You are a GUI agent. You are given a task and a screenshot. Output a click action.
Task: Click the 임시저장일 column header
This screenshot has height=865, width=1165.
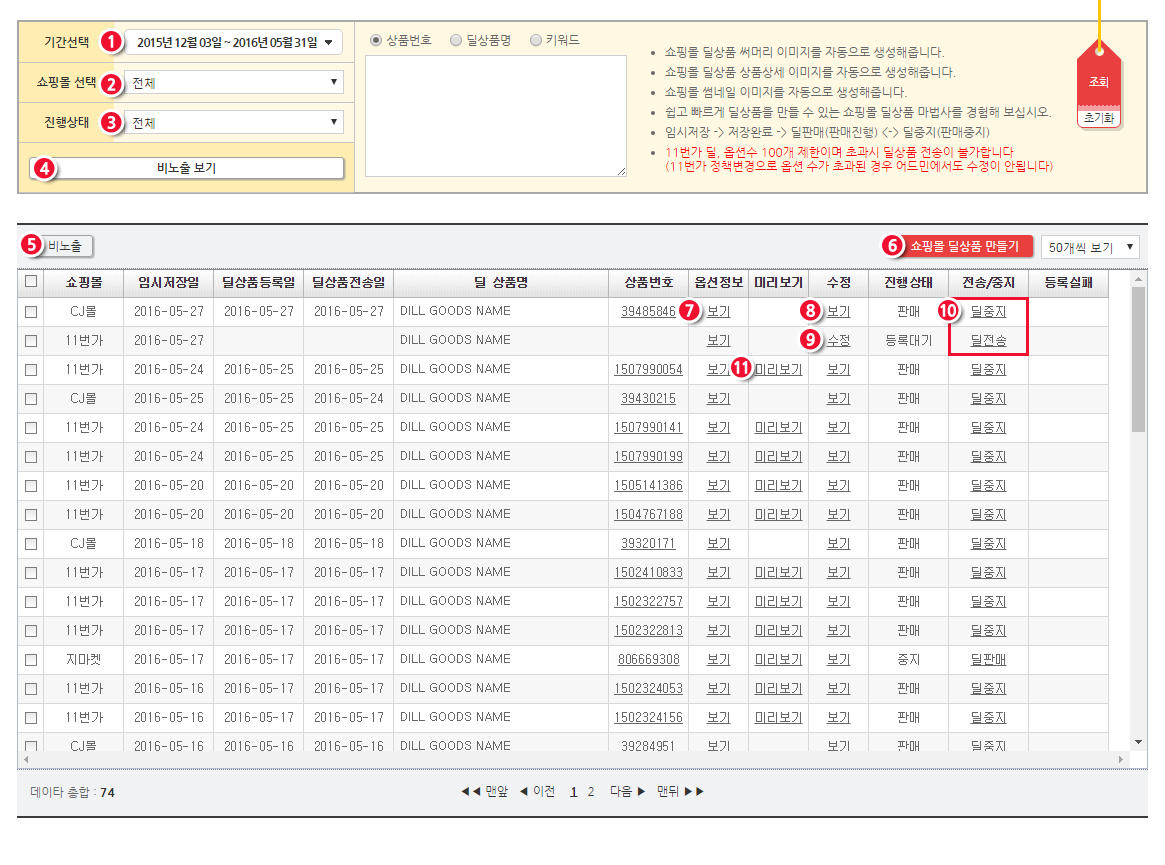click(x=169, y=282)
